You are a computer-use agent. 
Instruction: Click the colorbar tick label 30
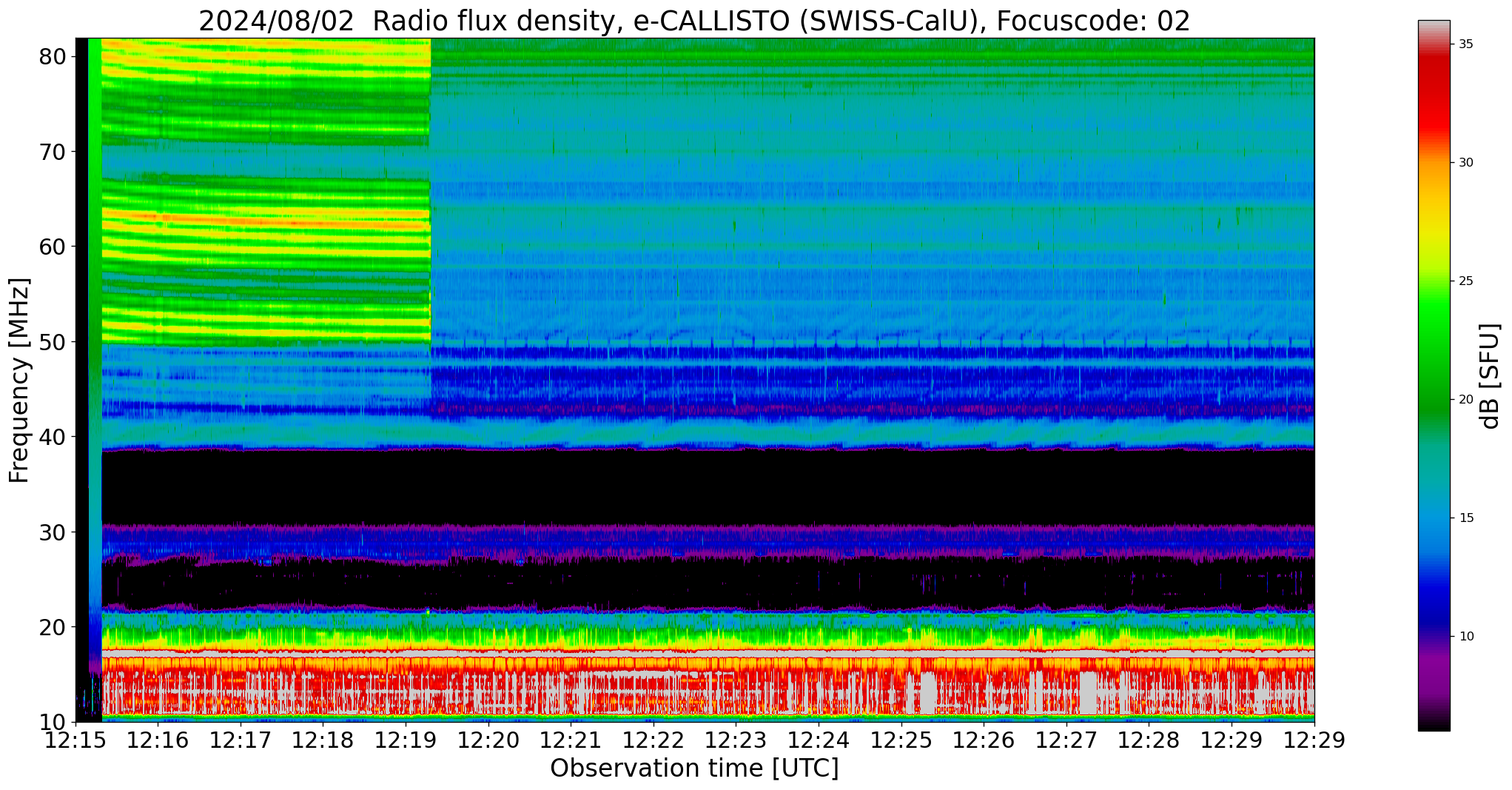click(1466, 163)
